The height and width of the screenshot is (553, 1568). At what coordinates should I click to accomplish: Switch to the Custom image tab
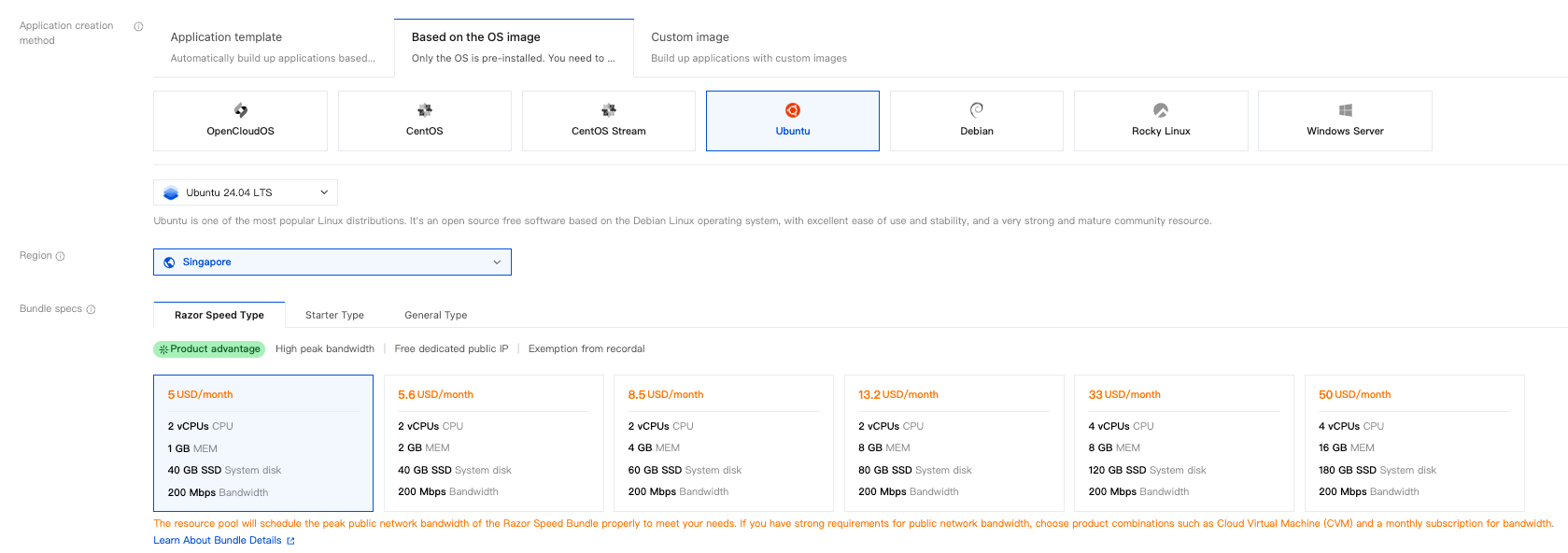point(749,47)
